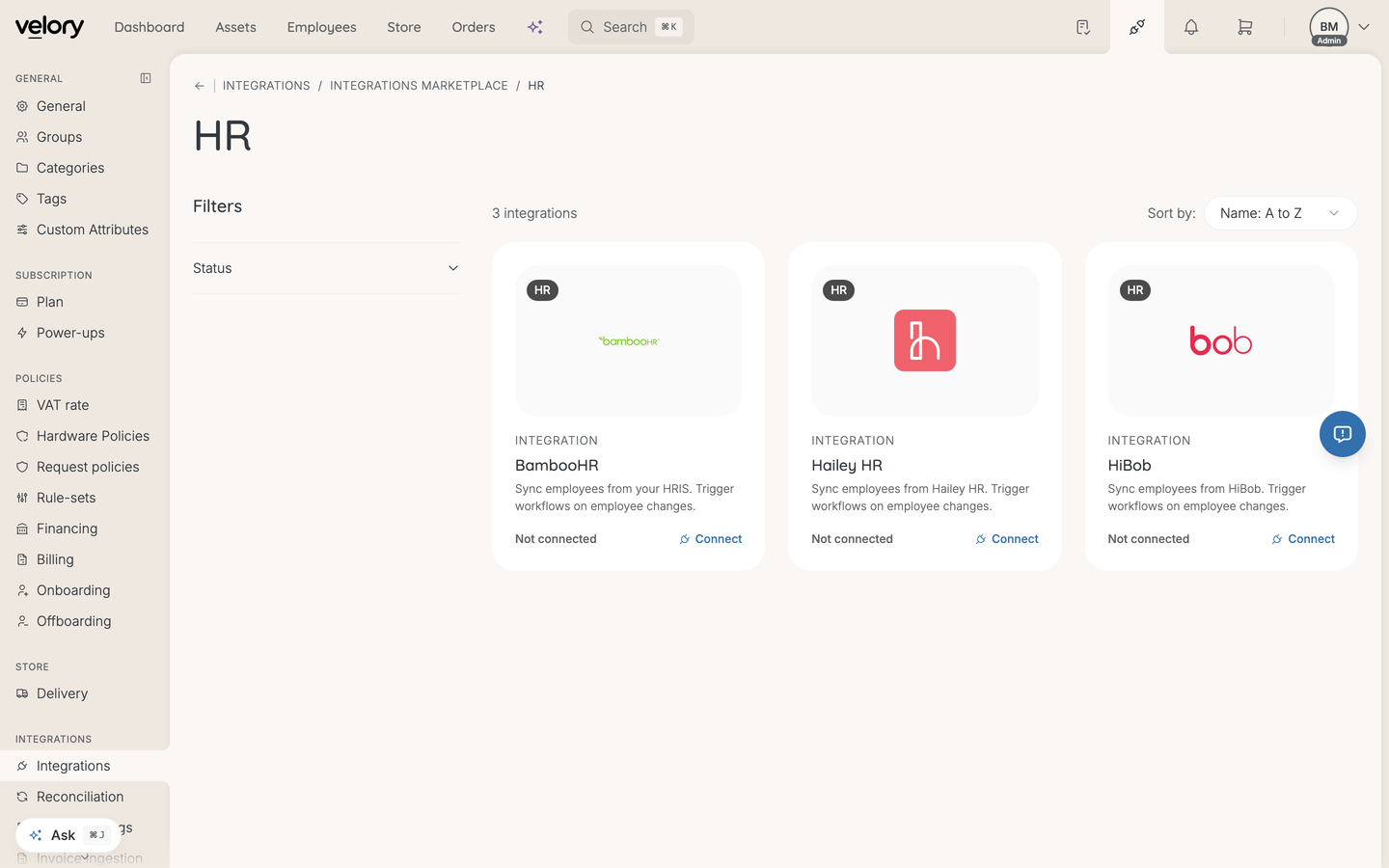The width and height of the screenshot is (1389, 868).
Task: Collapse the sidebar panel icon
Action: pyautogui.click(x=146, y=78)
